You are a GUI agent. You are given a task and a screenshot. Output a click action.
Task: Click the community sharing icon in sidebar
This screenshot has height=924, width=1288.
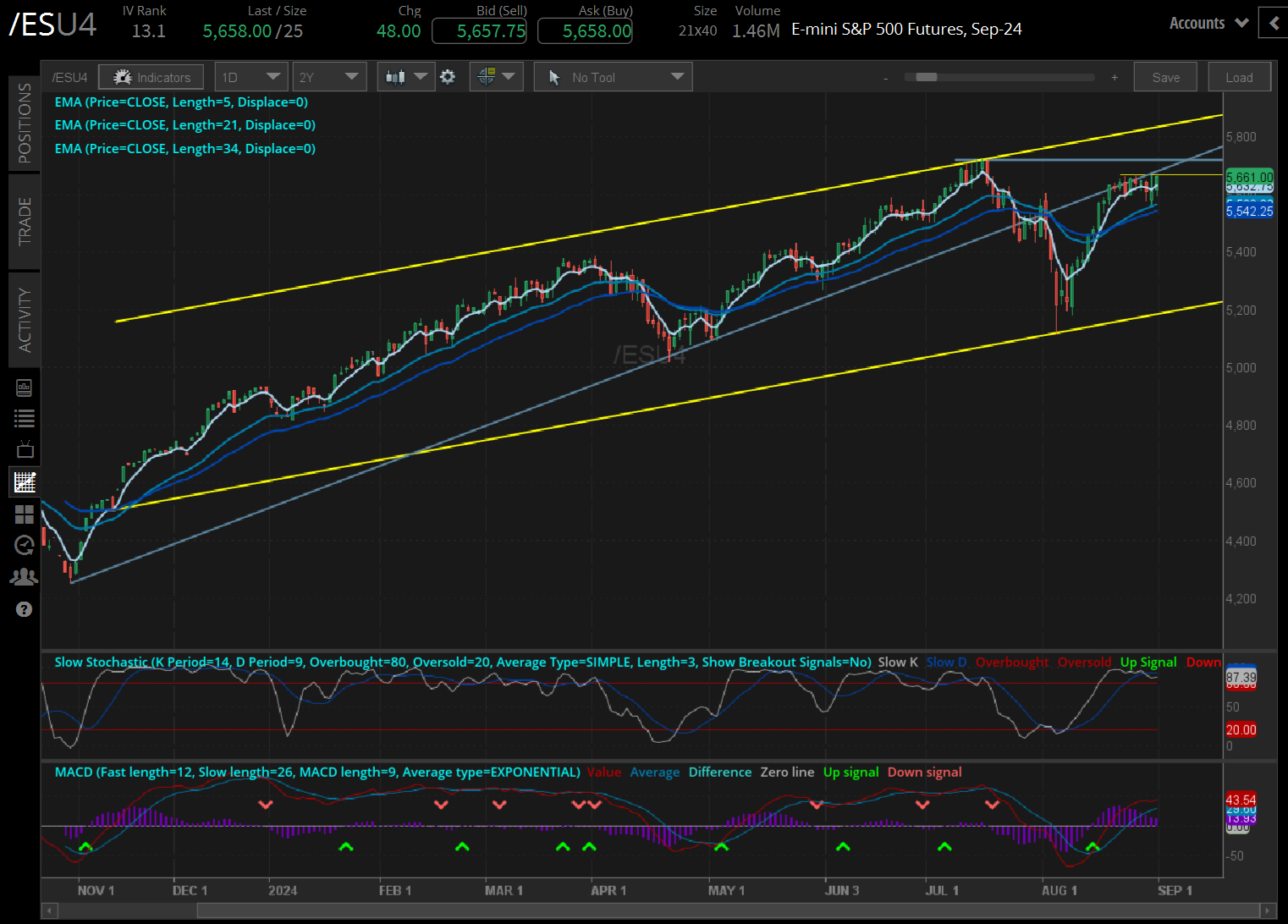click(24, 576)
